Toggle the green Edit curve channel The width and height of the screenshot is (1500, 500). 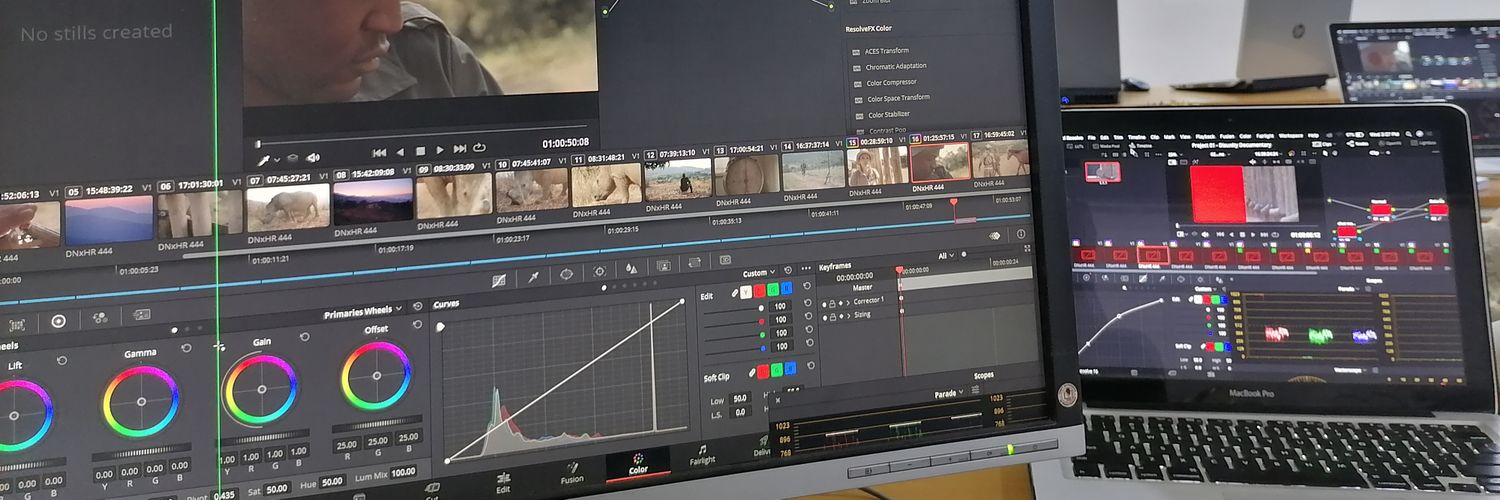tap(773, 290)
